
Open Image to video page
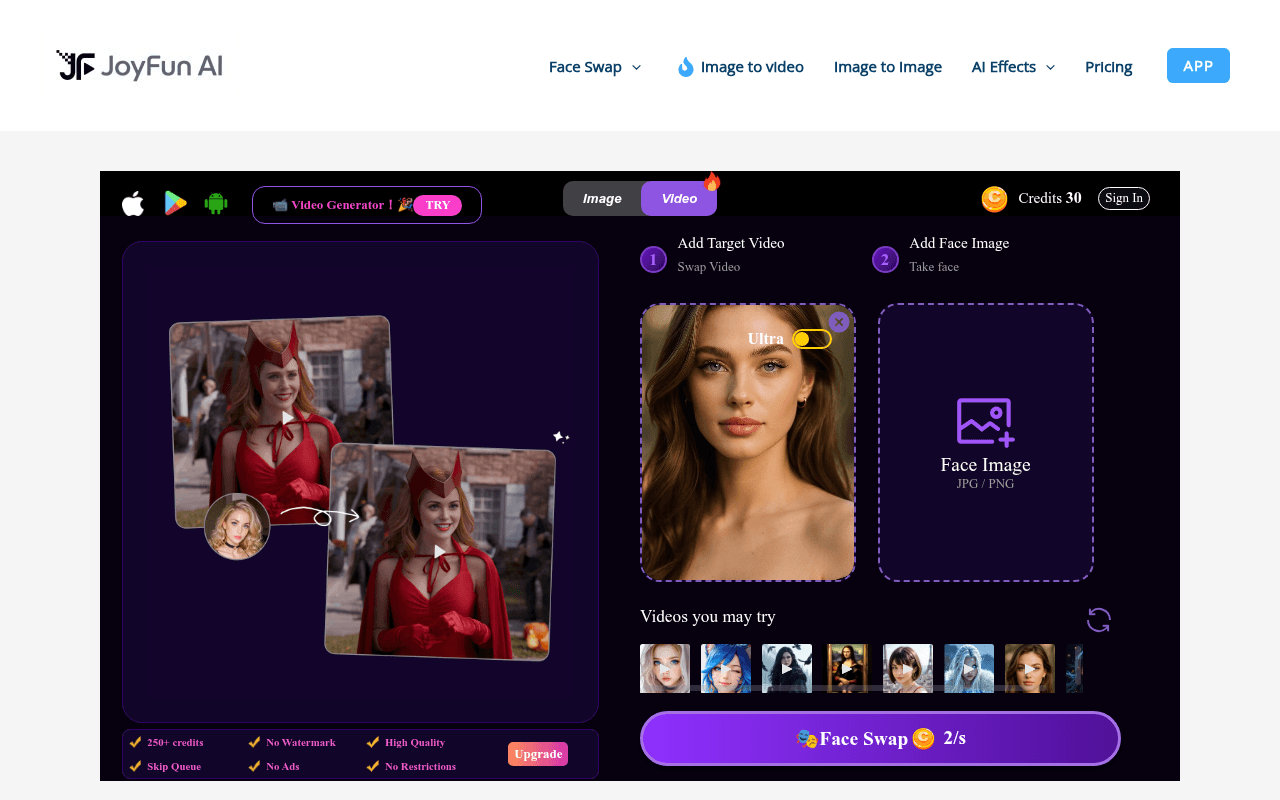pyautogui.click(x=752, y=67)
